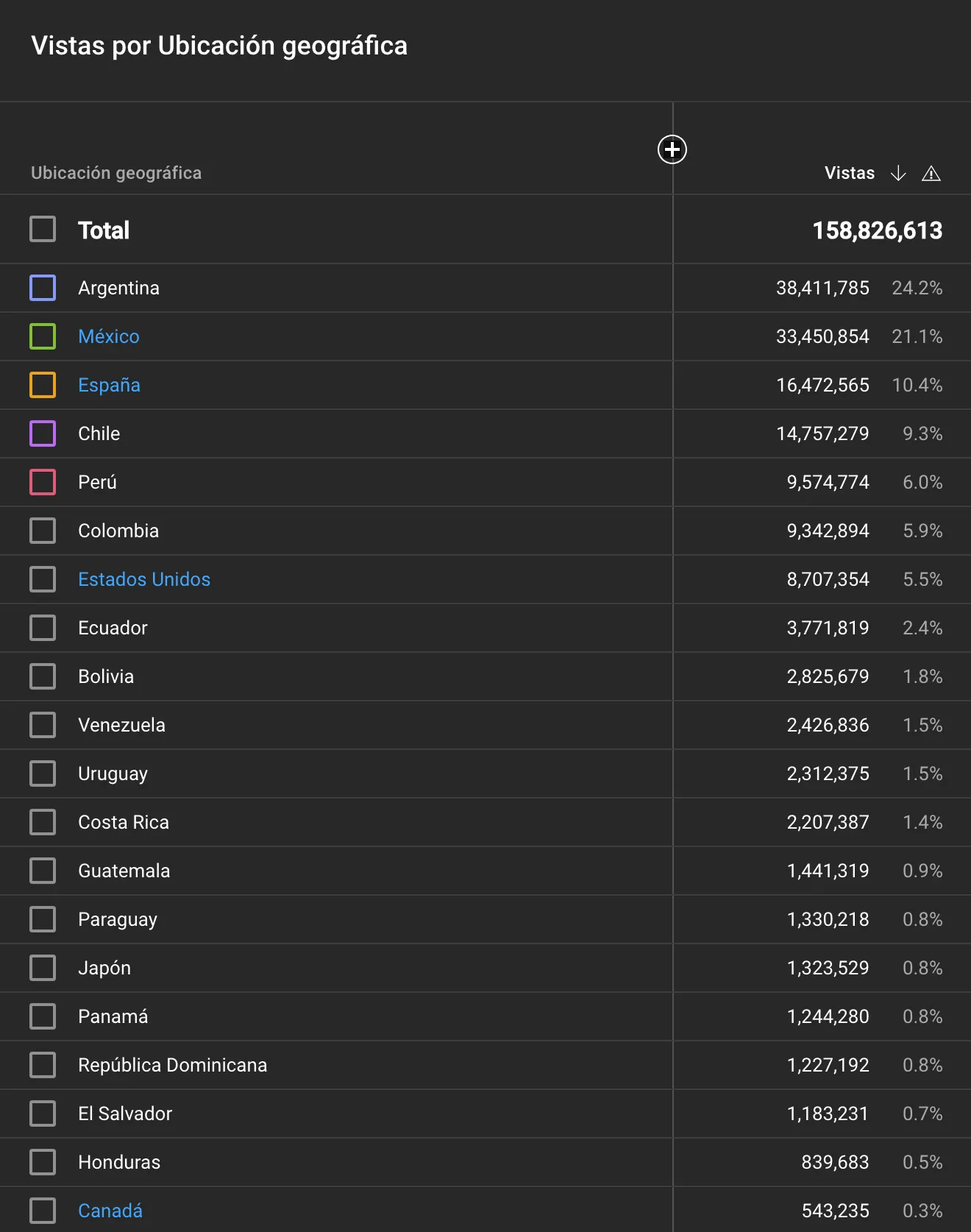The image size is (971, 1232).
Task: Click the warning triangle icon beside Vistas
Action: tap(931, 174)
